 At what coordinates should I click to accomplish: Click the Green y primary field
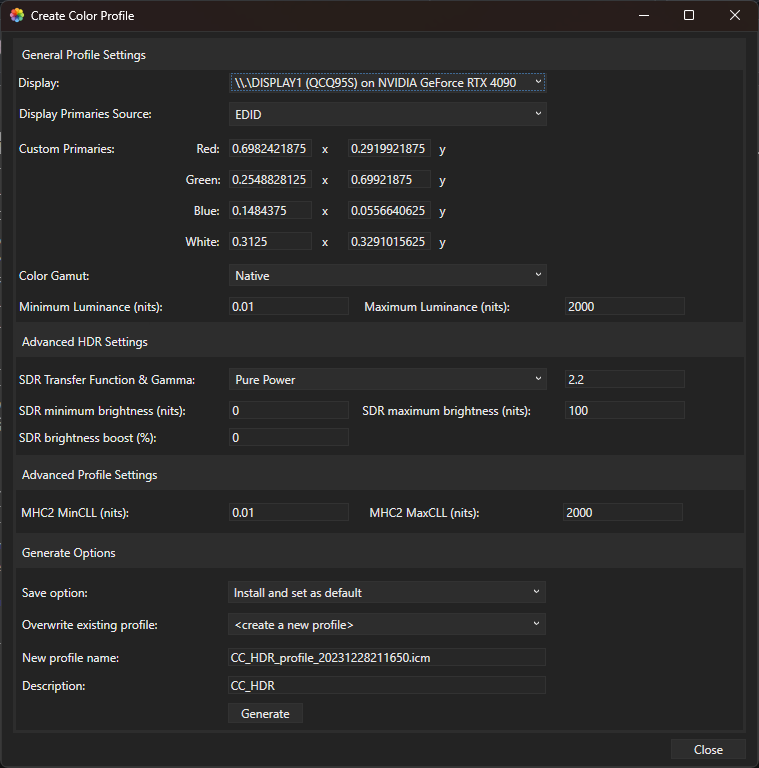tap(389, 180)
